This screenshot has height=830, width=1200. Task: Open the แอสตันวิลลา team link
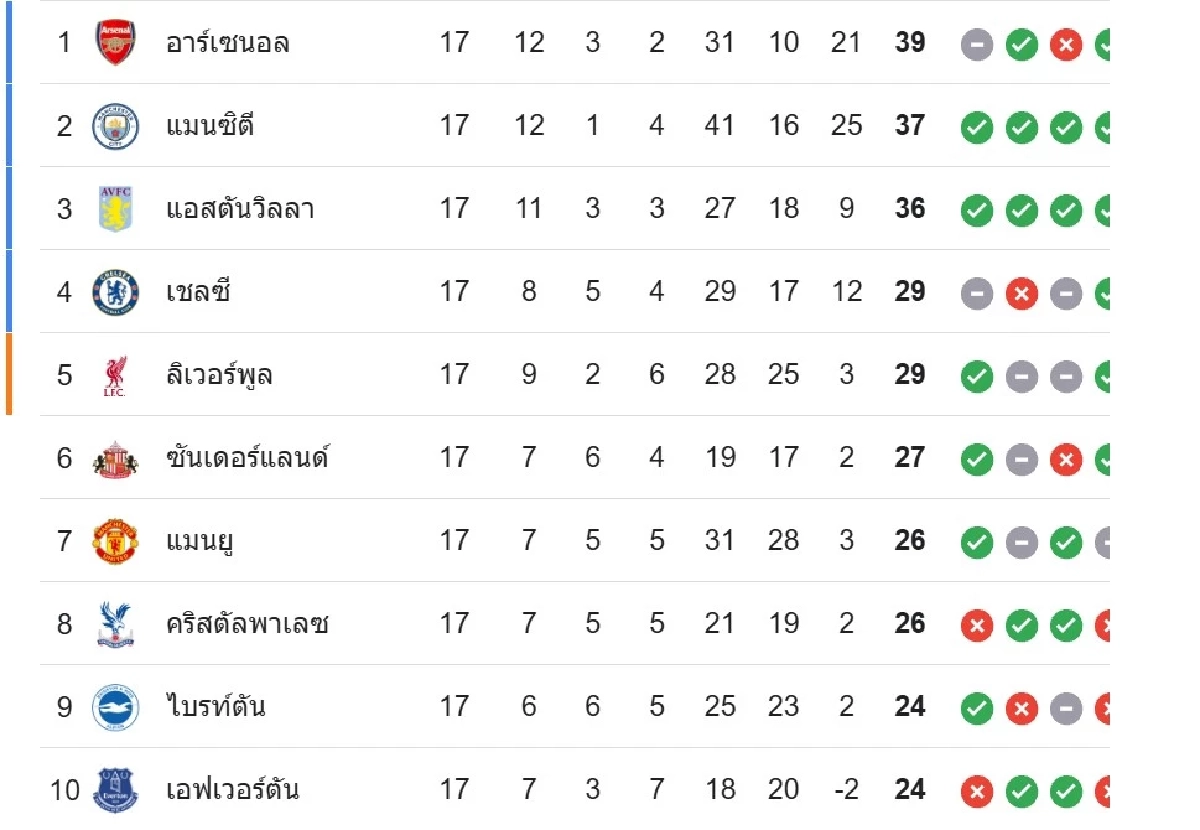point(240,209)
